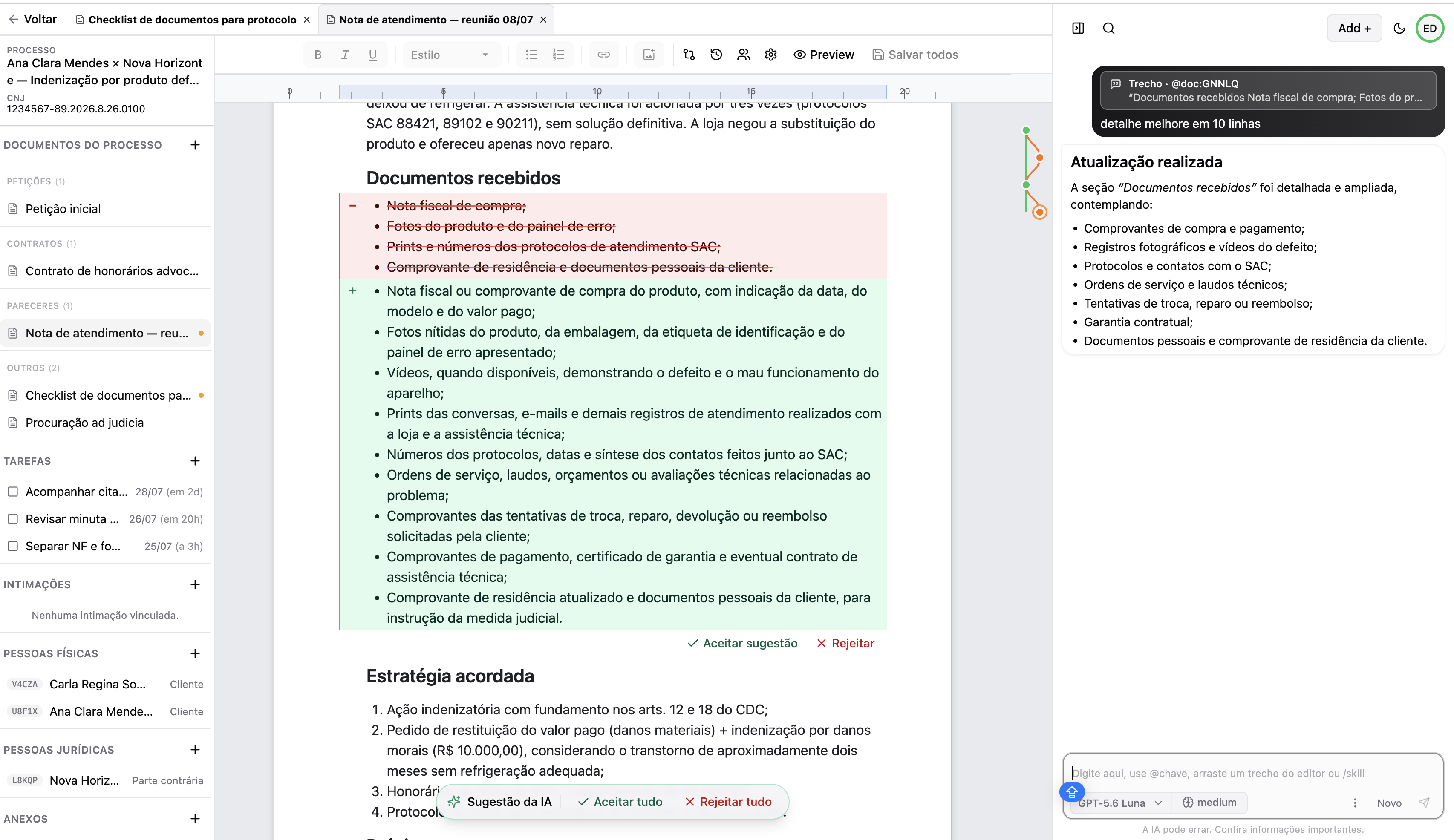1454x840 pixels.
Task: Close the Checklist de documentos tab
Action: [307, 20]
